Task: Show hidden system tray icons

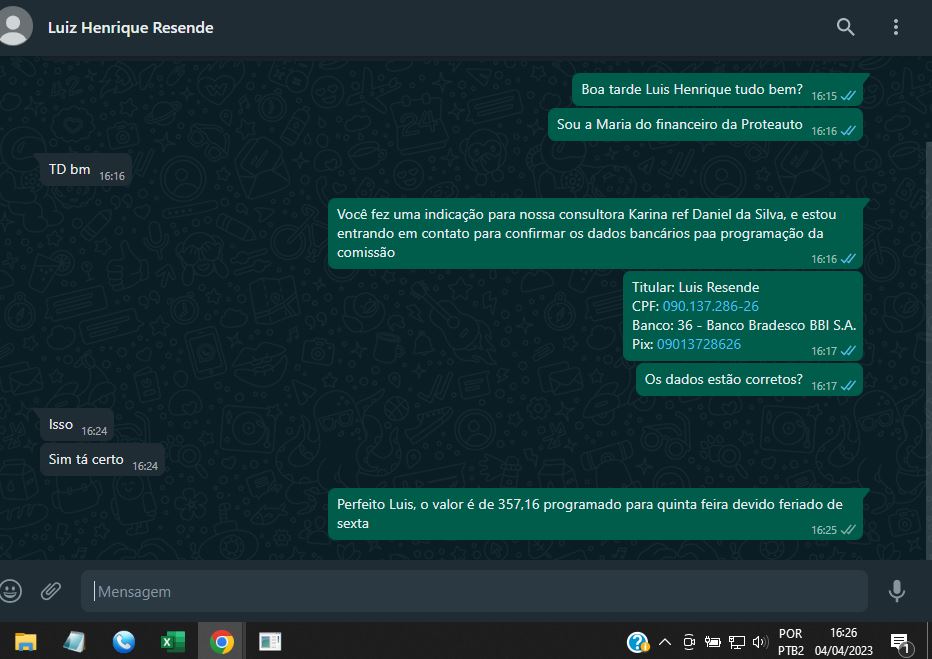Action: 664,642
